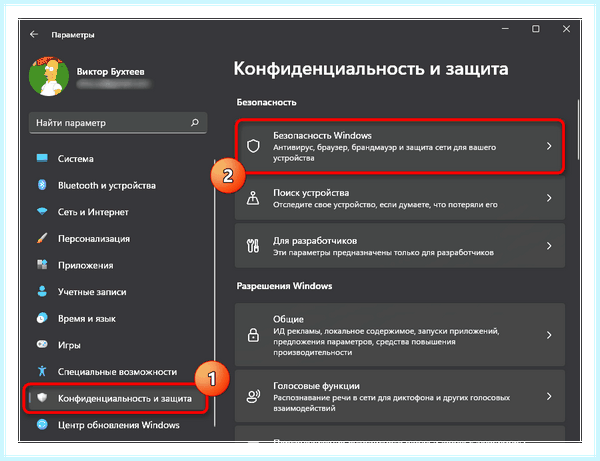Open Bluetooth и устройства section

107,186
